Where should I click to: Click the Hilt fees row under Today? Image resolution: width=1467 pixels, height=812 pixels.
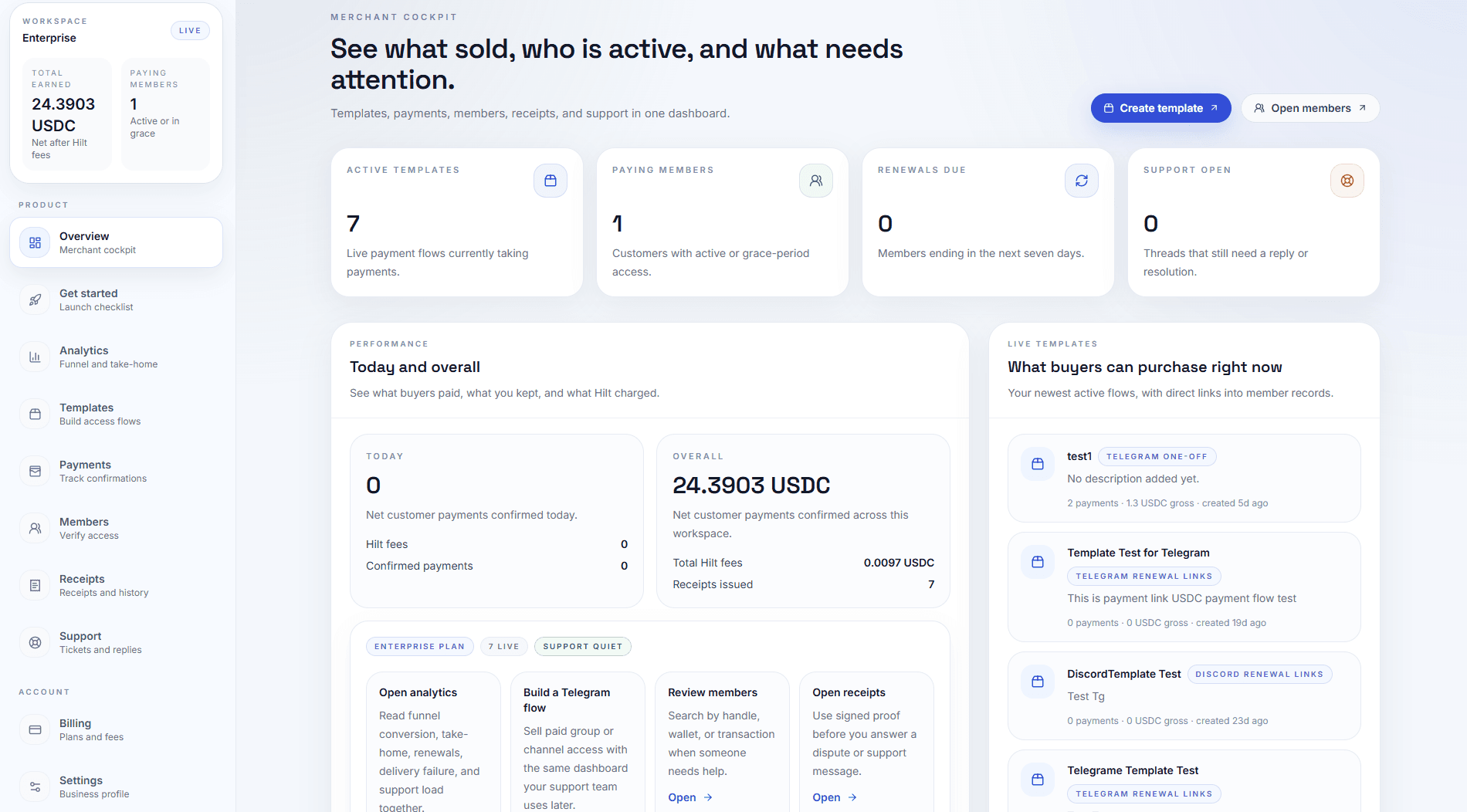pyautogui.click(x=496, y=544)
